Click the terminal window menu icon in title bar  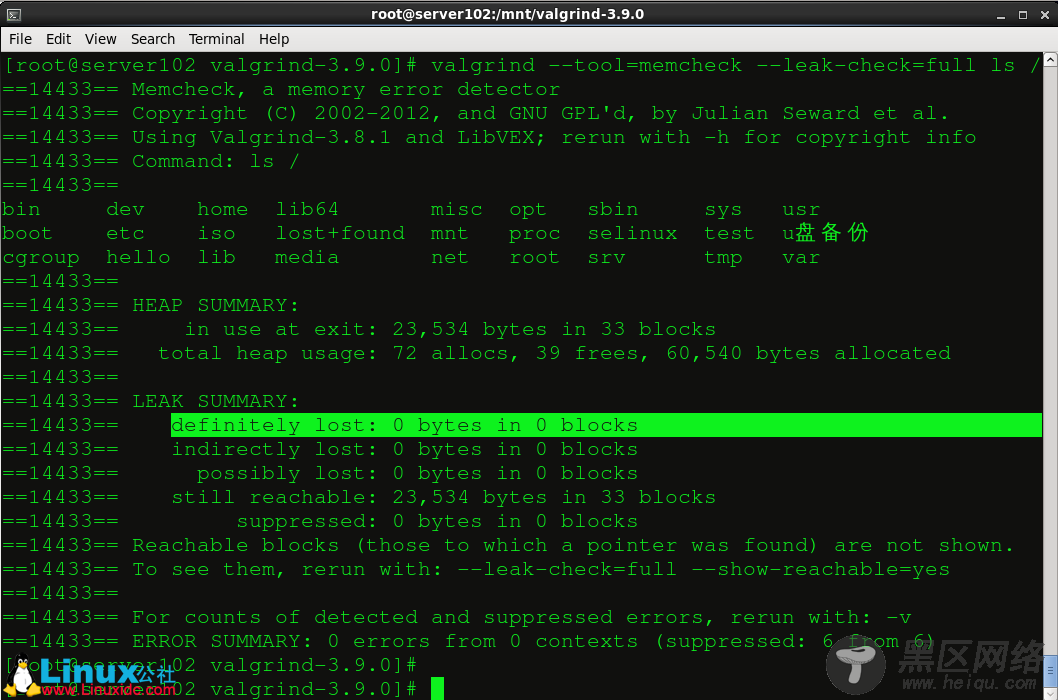pyautogui.click(x=13, y=14)
